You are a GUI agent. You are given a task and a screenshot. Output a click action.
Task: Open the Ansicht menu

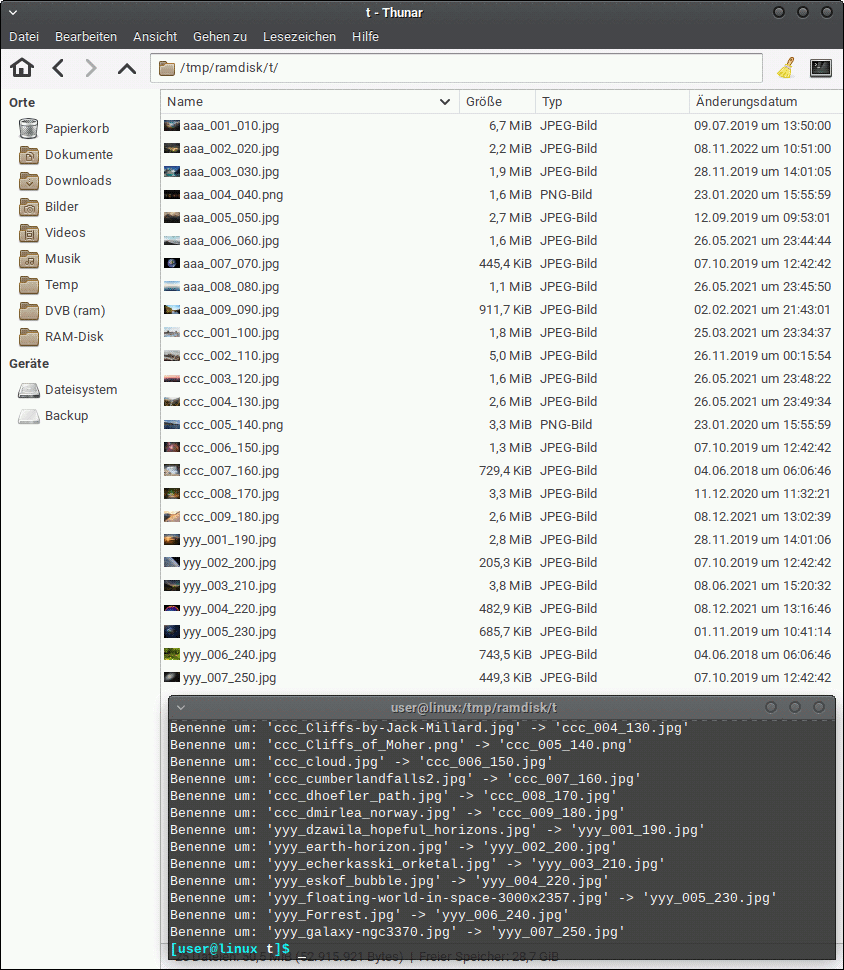[155, 36]
